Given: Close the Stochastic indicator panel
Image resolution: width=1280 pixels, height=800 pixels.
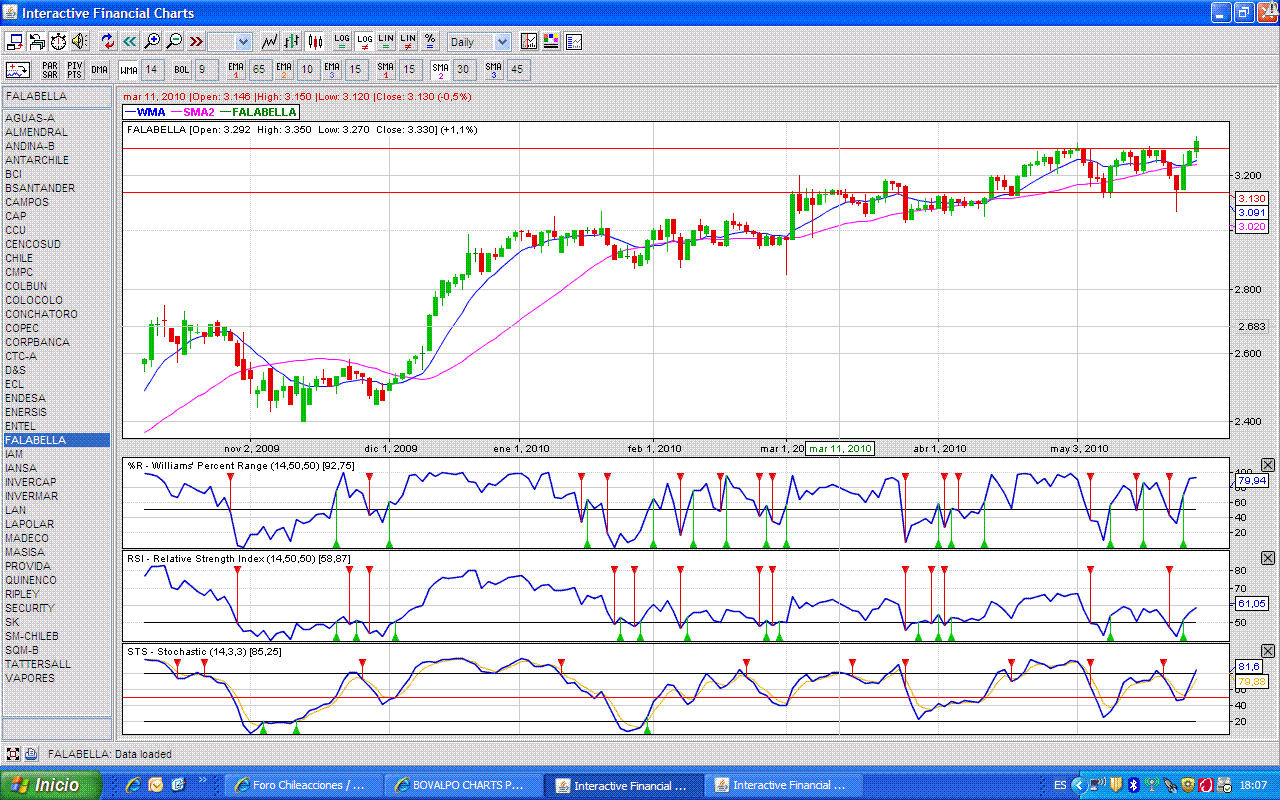Looking at the screenshot, I should [x=1268, y=651].
